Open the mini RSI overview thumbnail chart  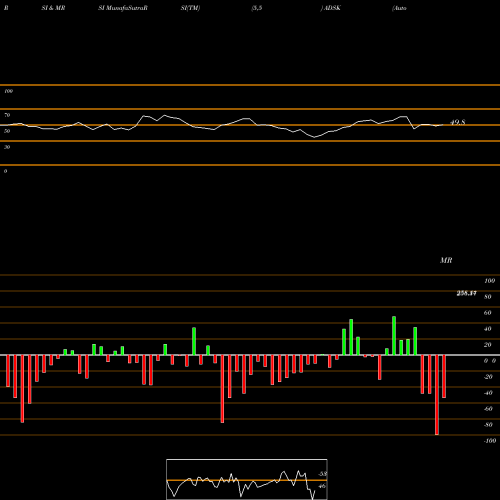247,479
